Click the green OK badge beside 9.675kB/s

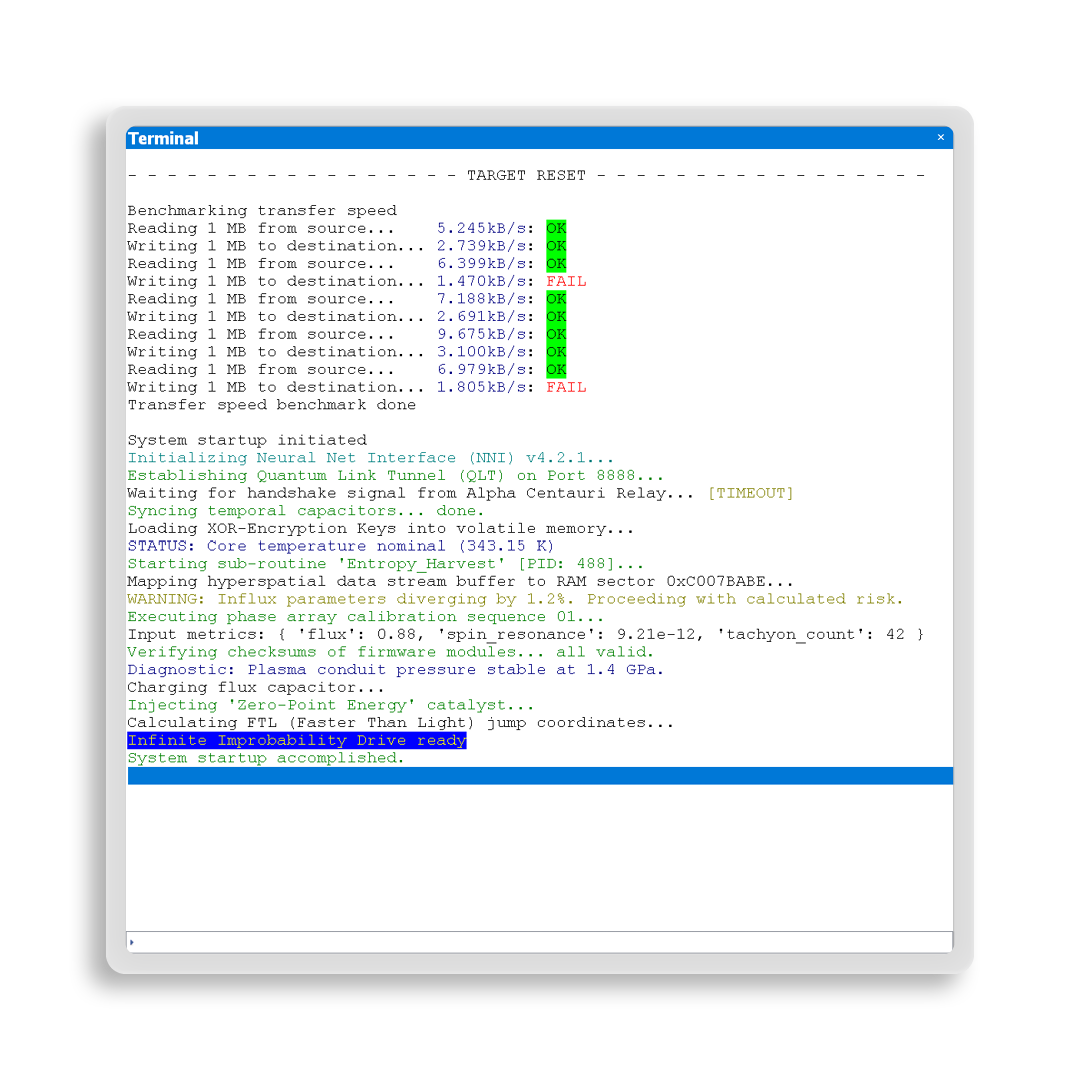[x=556, y=334]
